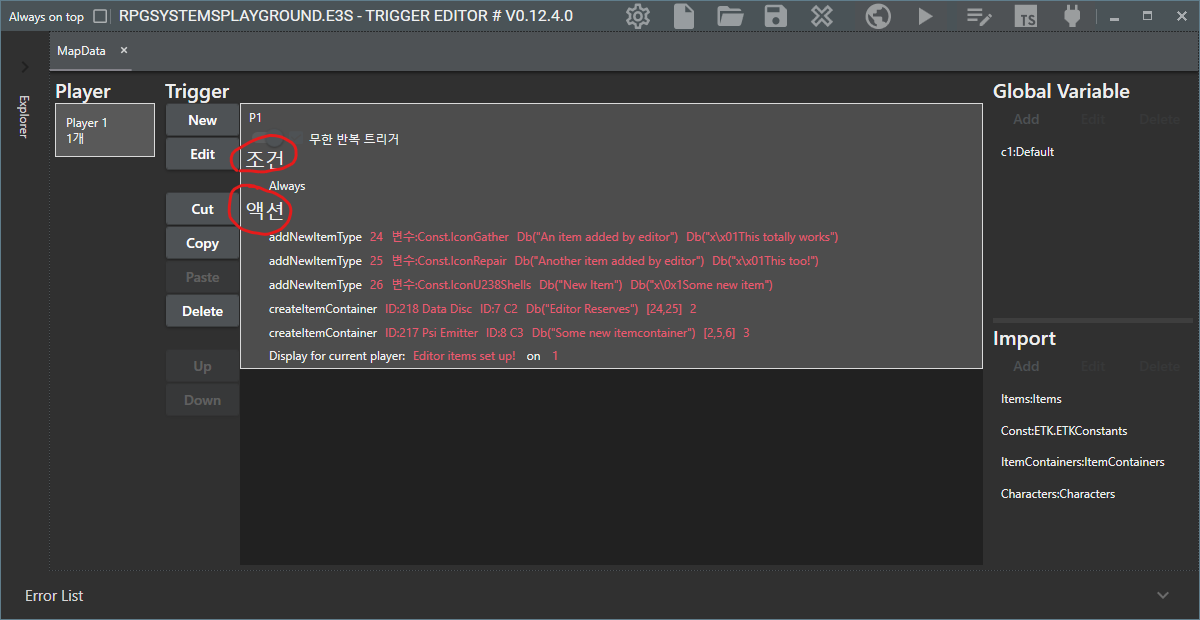
Task: Move the trigger Down
Action: pyautogui.click(x=202, y=400)
